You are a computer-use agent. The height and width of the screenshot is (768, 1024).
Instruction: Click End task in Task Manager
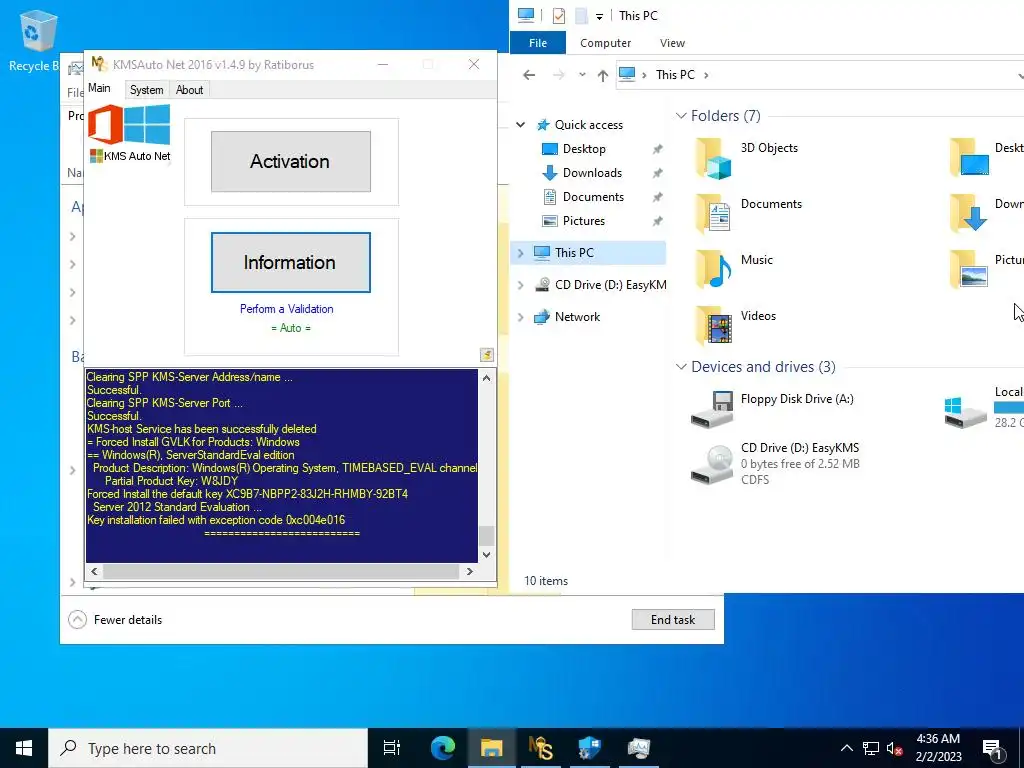click(673, 620)
